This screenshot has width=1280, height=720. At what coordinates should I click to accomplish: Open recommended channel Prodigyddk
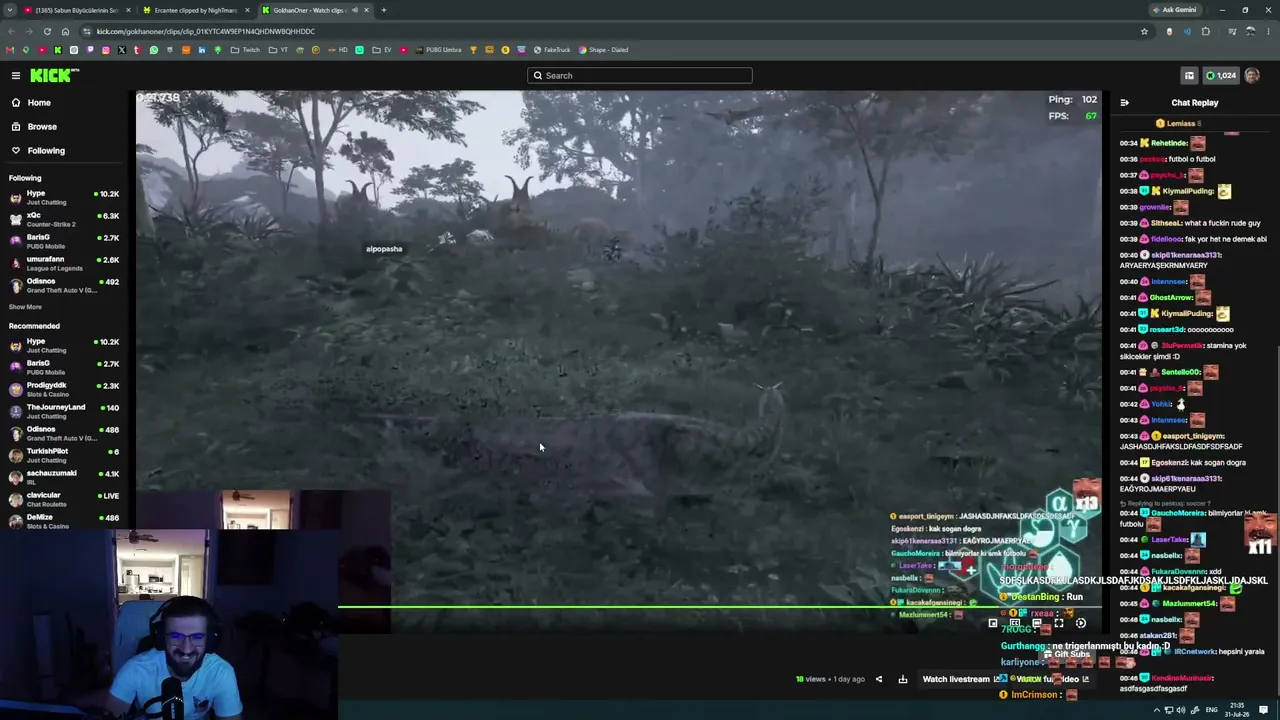[x=64, y=389]
